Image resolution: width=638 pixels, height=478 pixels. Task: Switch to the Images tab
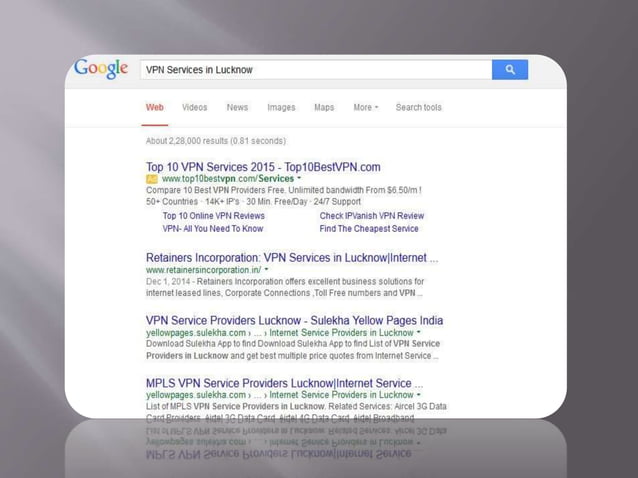pos(281,107)
